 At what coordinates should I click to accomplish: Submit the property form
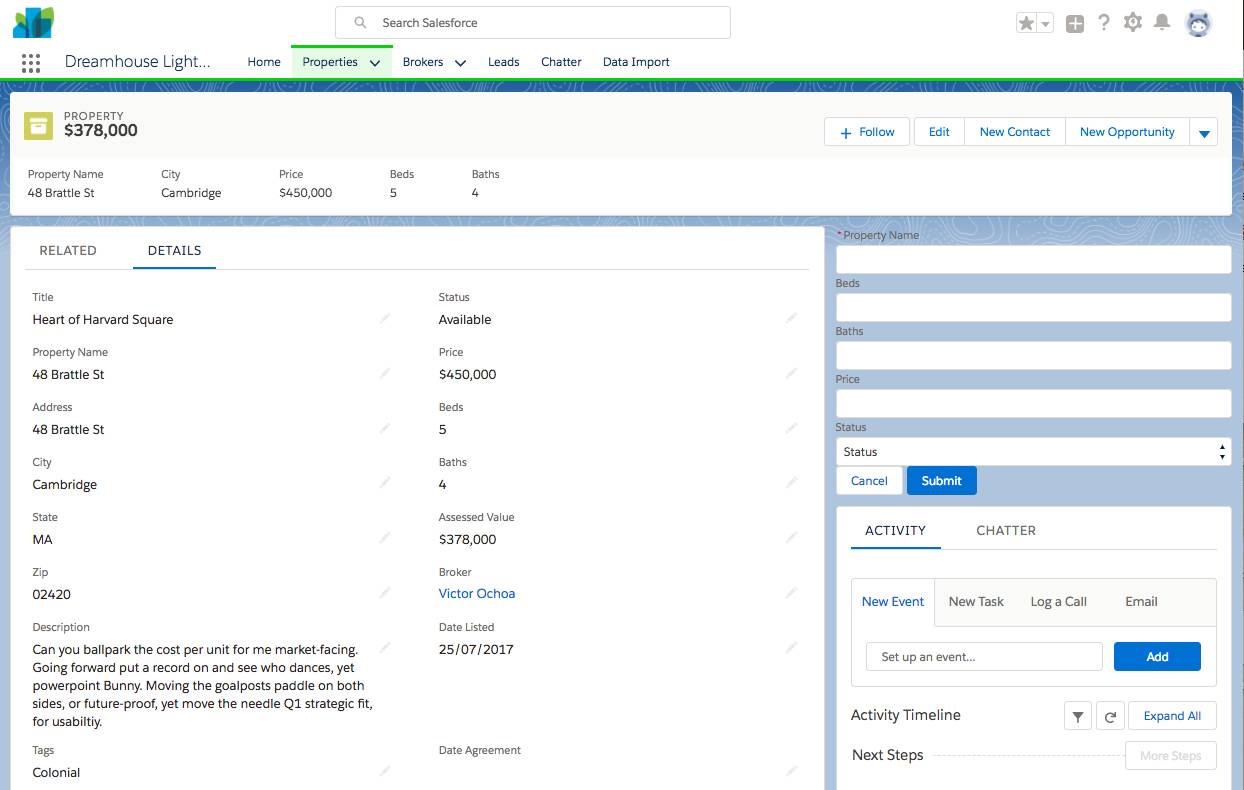pos(942,481)
